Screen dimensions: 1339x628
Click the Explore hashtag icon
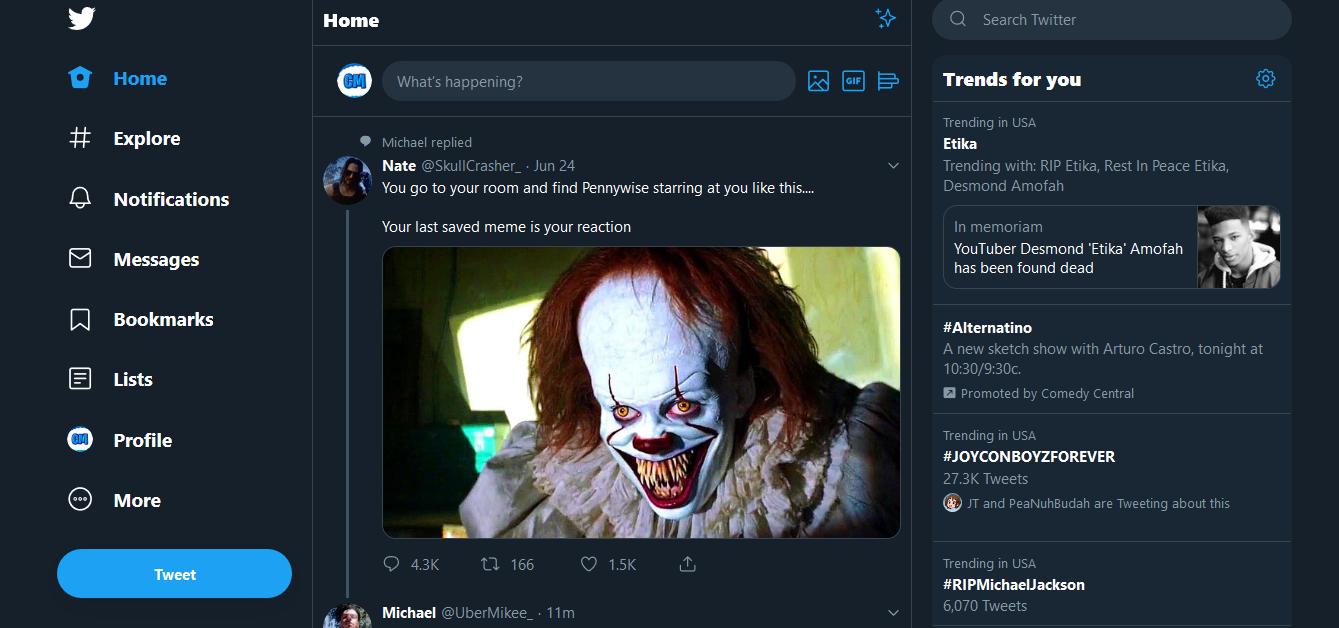click(x=80, y=138)
